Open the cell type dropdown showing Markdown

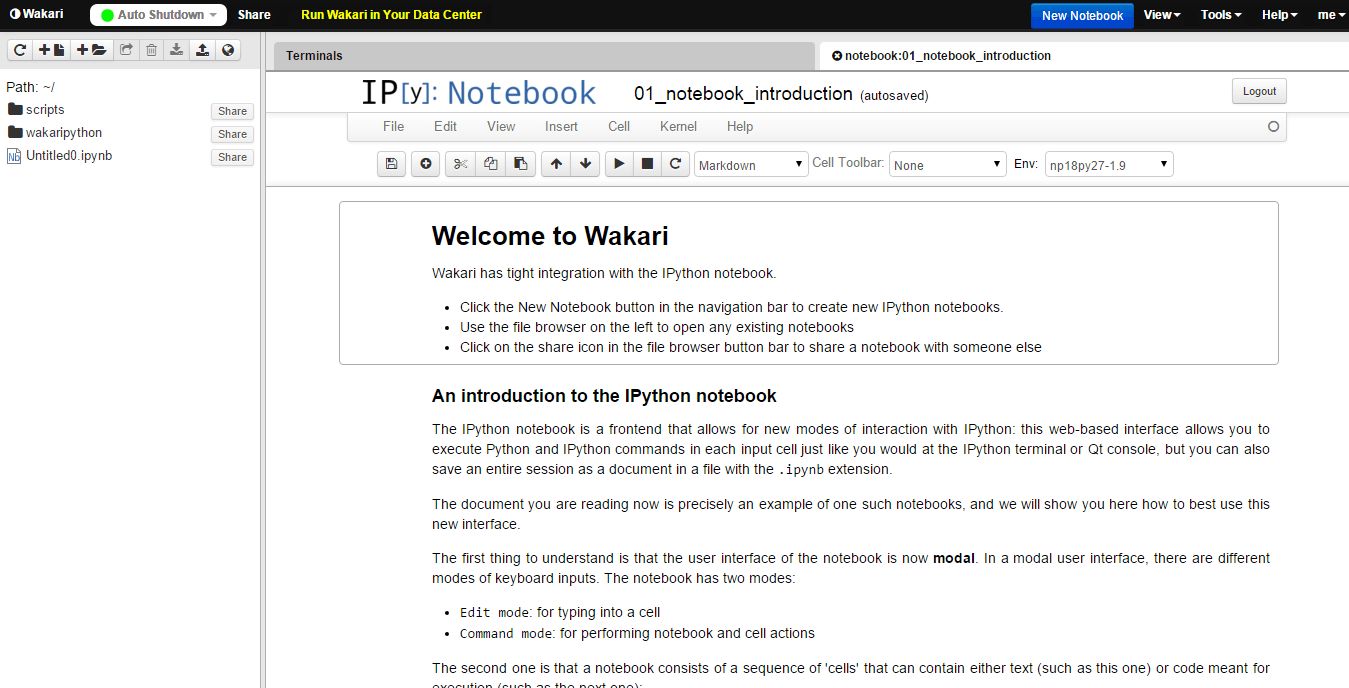(750, 163)
